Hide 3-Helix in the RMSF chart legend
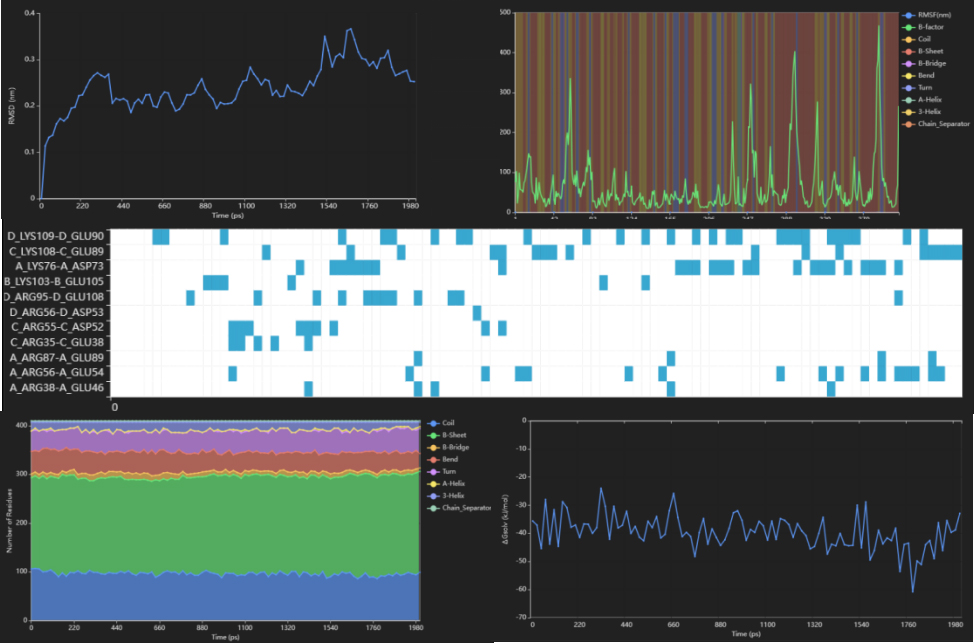974x644 pixels. coord(922,111)
